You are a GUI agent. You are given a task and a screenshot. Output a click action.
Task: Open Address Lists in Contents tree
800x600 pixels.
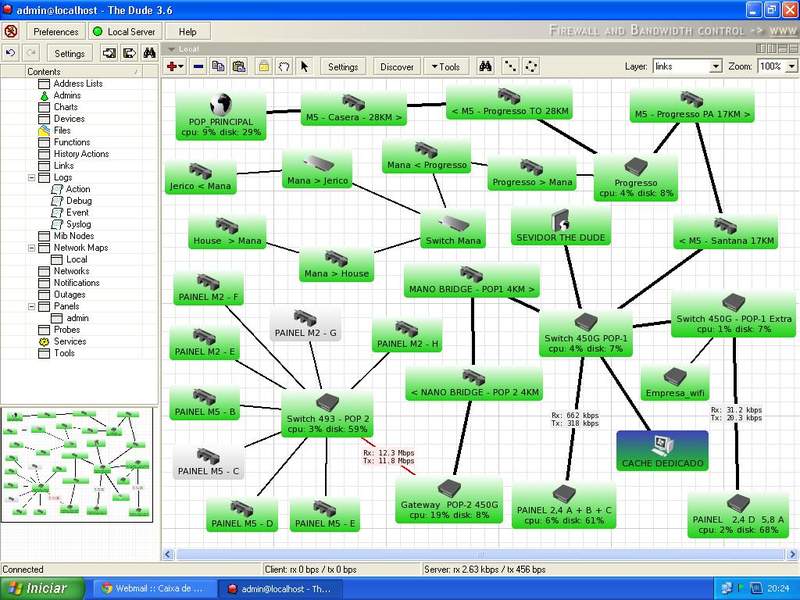click(78, 84)
